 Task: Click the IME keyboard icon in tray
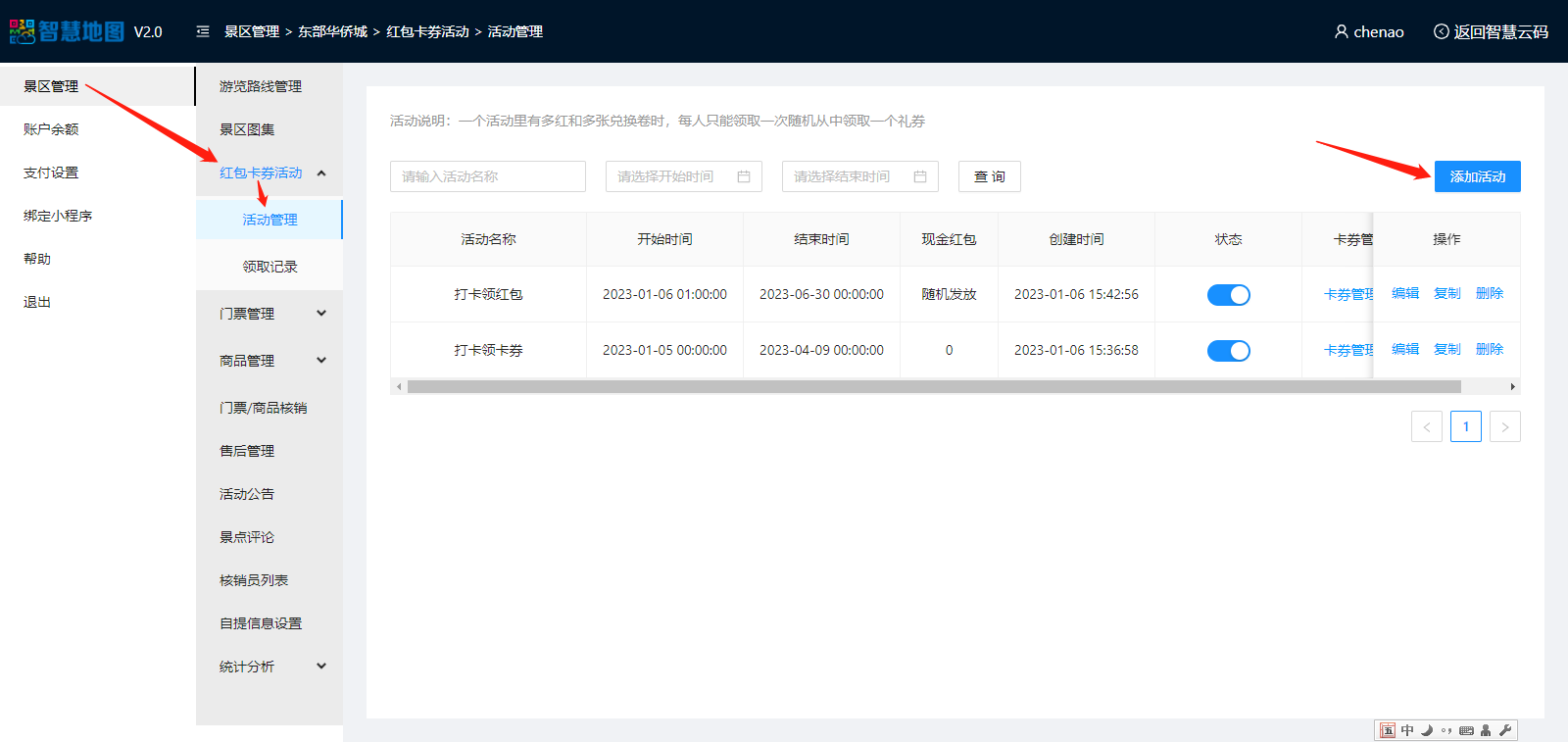click(1466, 730)
